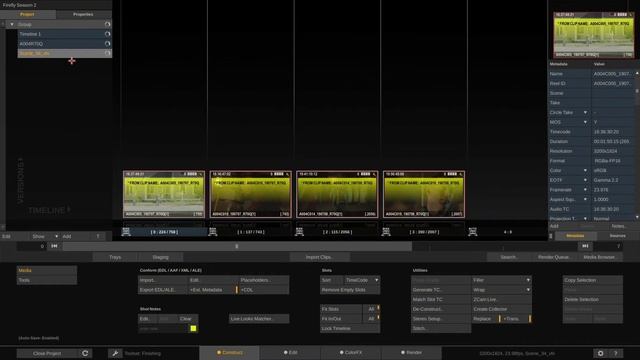Select the second clip thumbnail 16:36:47
Viewport: 640px width, 360px height.
251,194
